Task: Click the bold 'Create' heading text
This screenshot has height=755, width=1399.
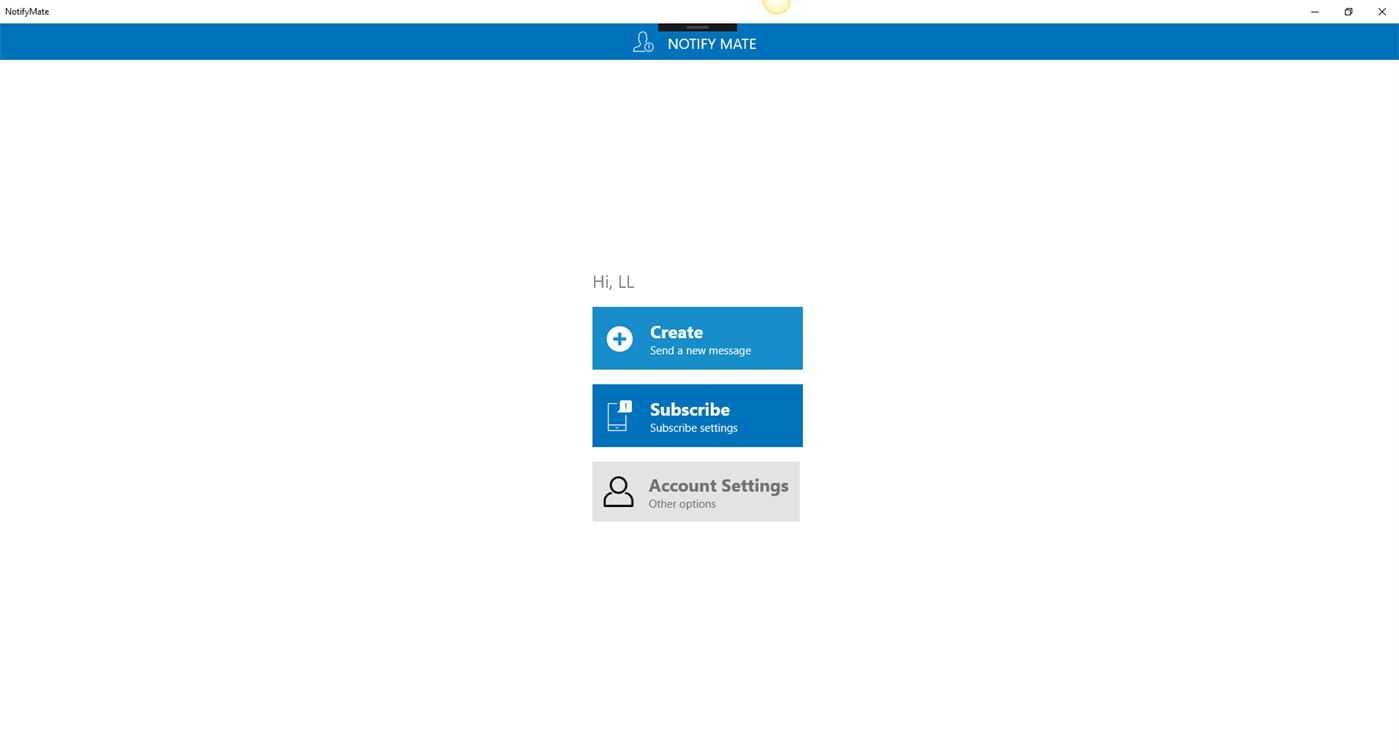Action: point(676,332)
